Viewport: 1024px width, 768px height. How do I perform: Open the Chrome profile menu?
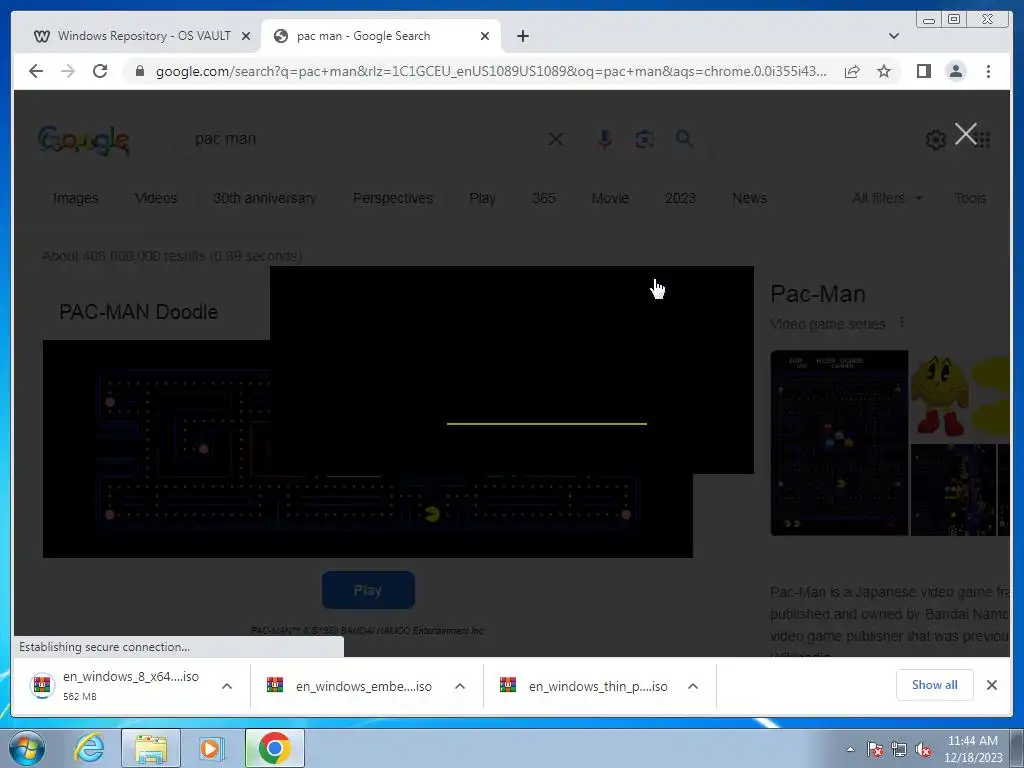click(955, 71)
